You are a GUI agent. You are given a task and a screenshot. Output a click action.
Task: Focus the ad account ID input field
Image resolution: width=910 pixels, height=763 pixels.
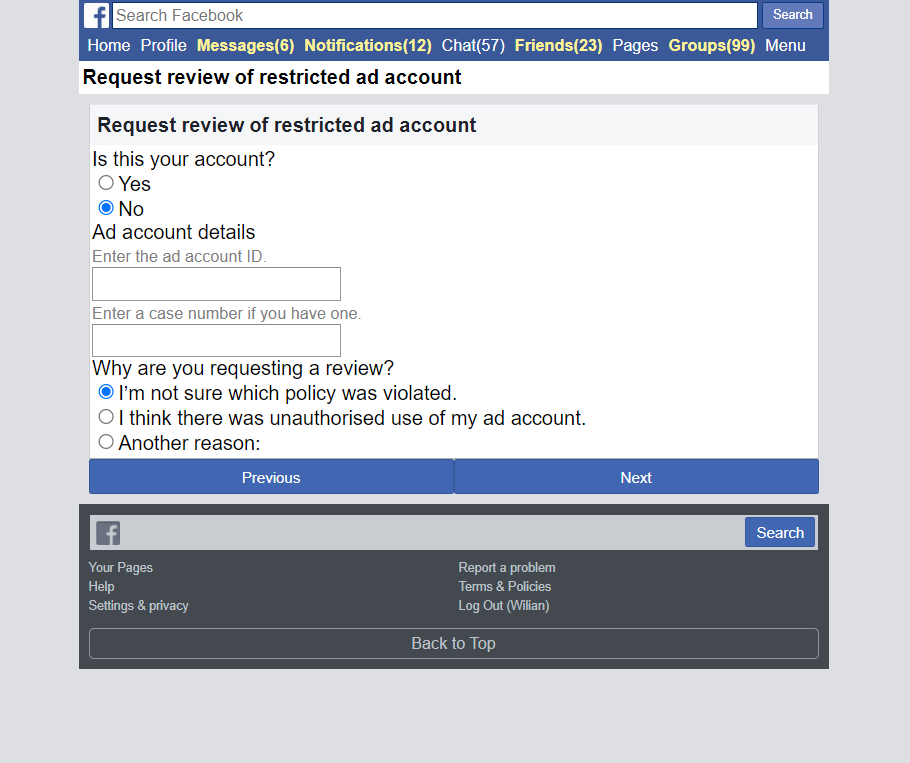216,284
